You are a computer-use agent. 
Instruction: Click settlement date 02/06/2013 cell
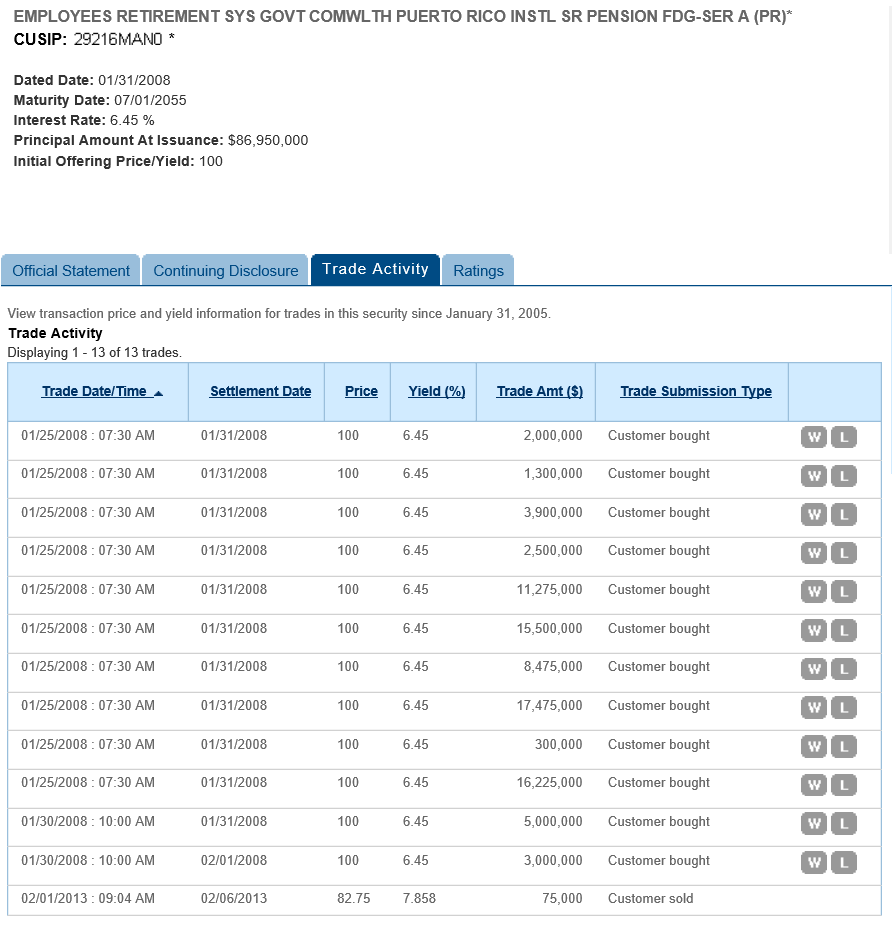[234, 898]
